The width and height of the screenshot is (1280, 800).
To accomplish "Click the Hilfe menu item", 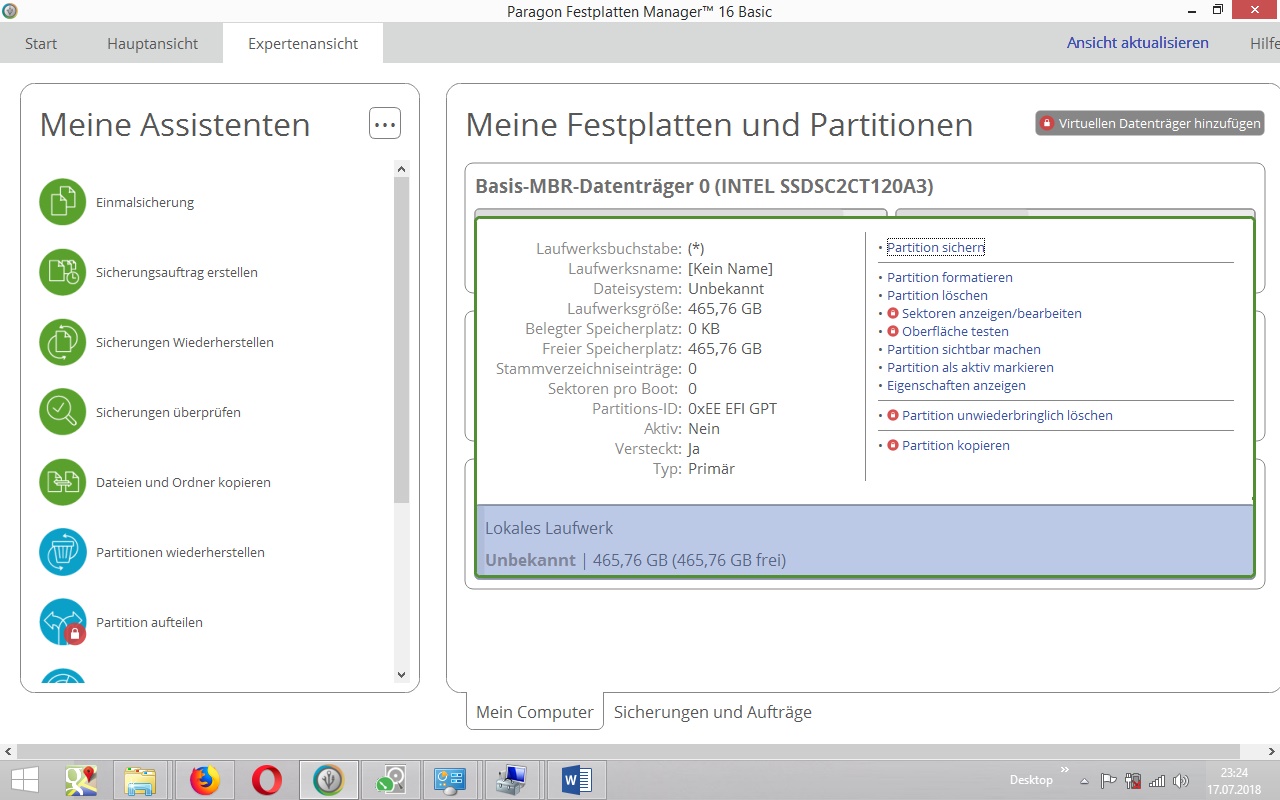I will 1264,43.
